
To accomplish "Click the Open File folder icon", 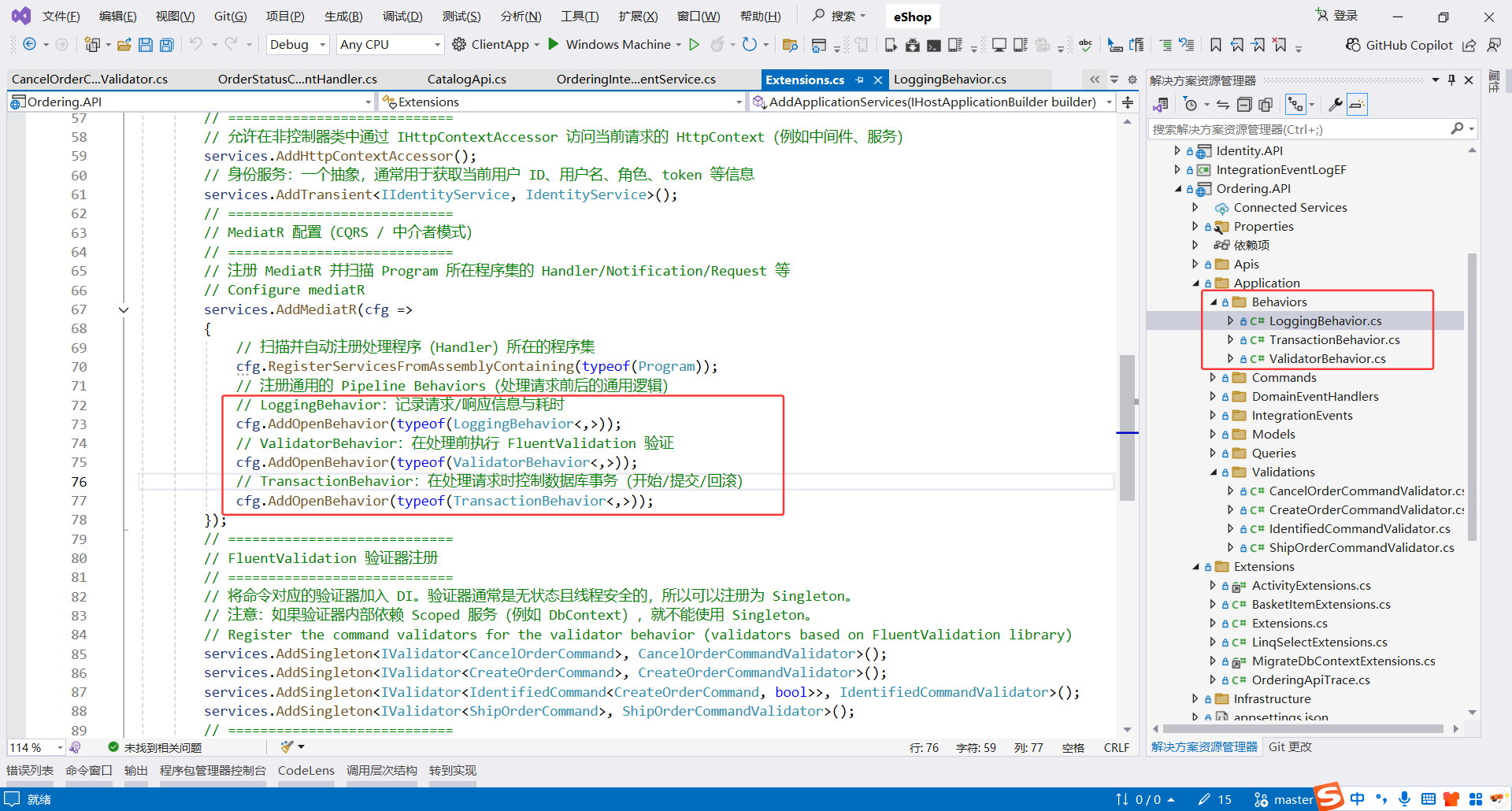I will 124,45.
